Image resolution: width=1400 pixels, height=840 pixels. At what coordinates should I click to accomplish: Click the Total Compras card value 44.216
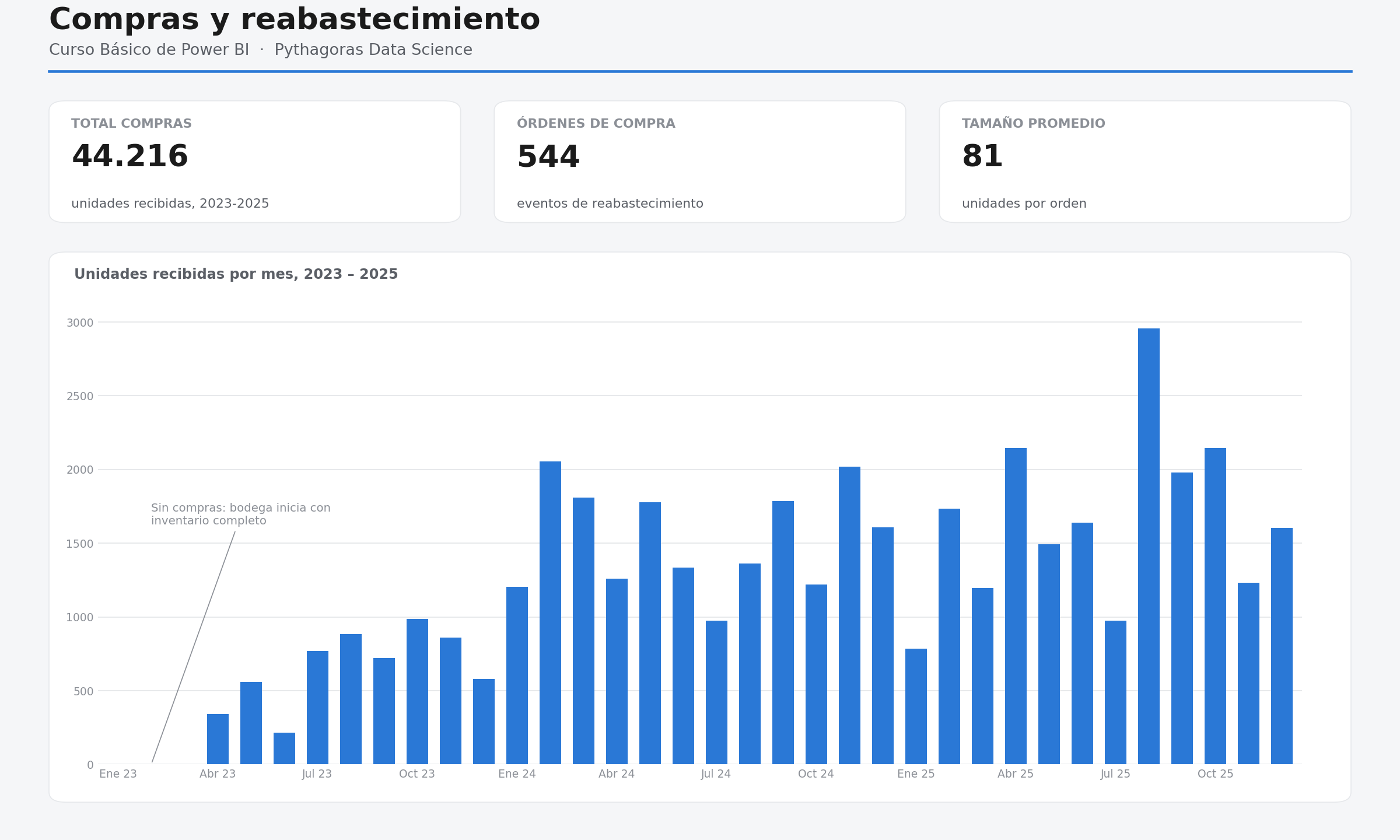tap(129, 157)
